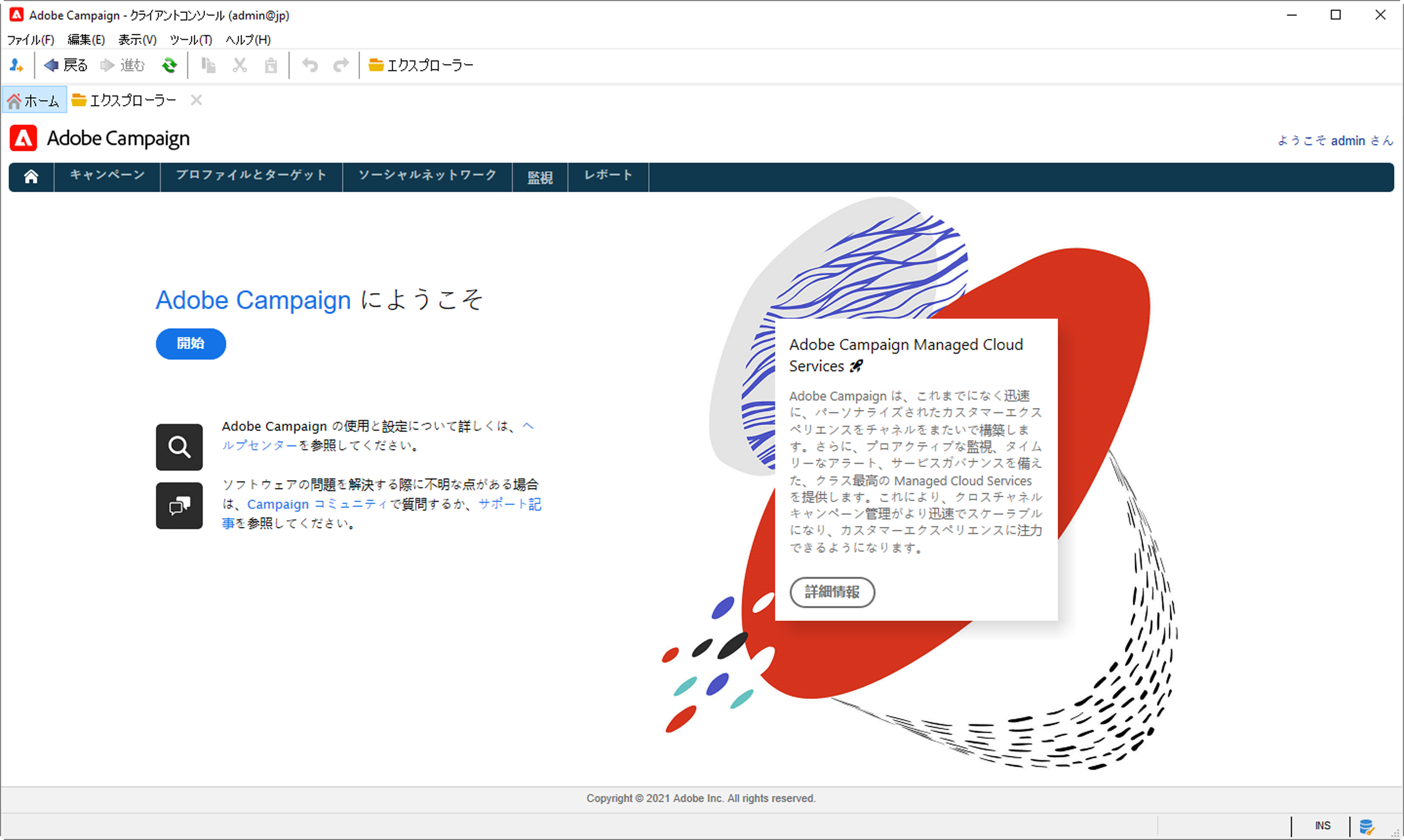The height and width of the screenshot is (840, 1404).
Task: Click the INS status bar indicator
Action: (1323, 826)
